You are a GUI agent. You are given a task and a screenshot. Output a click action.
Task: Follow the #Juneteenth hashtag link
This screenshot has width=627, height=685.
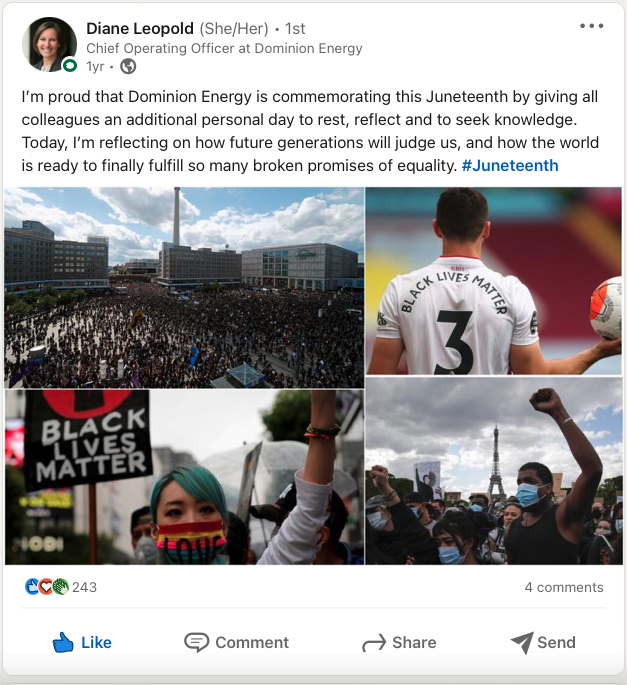coord(510,166)
